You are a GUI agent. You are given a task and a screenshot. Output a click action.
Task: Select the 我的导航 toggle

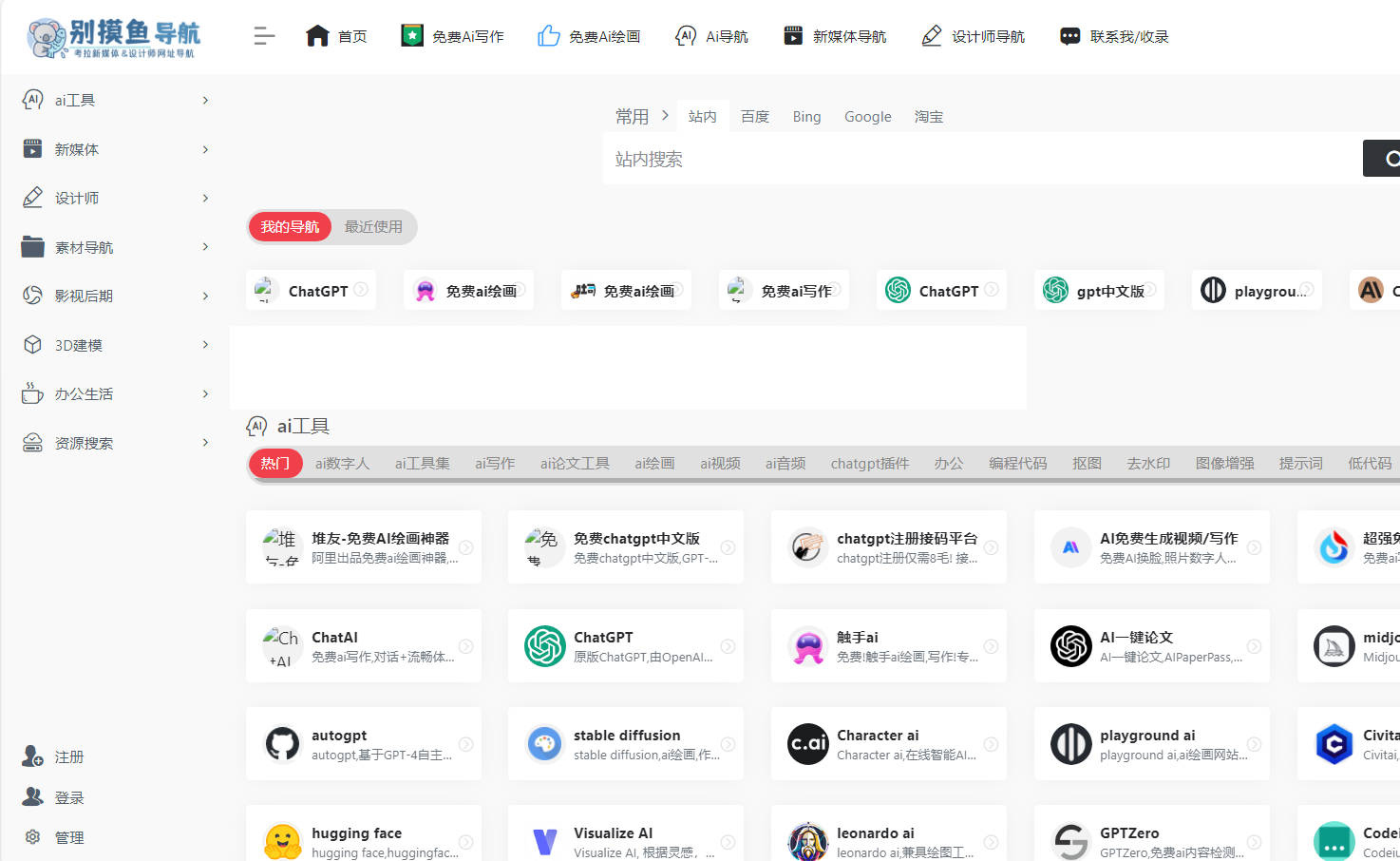tap(290, 226)
